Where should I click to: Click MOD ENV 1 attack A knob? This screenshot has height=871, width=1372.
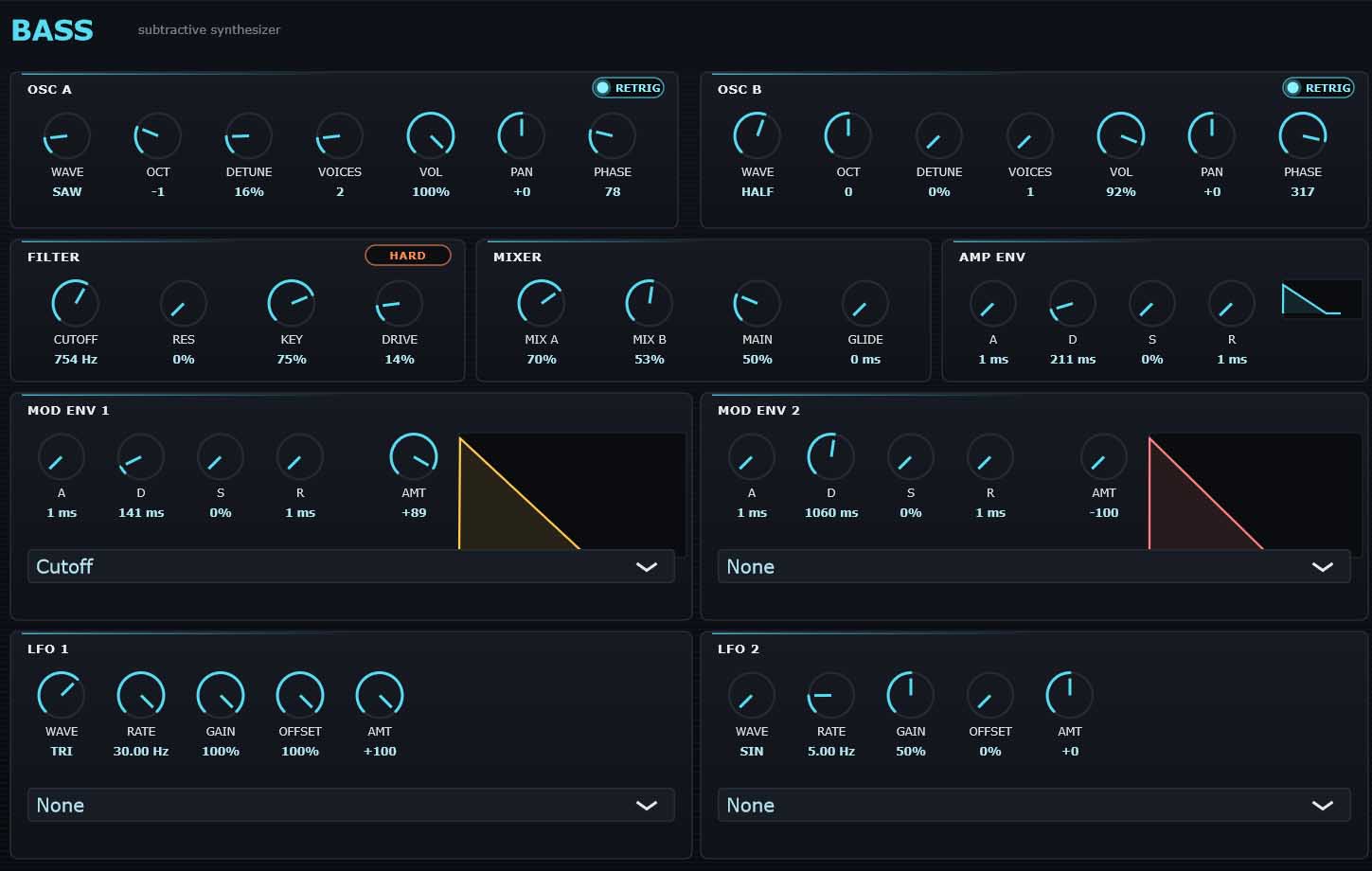[x=62, y=457]
